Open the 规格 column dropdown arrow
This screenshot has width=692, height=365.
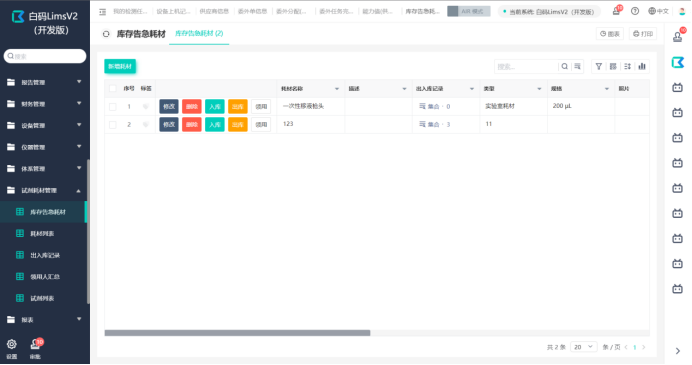607,89
